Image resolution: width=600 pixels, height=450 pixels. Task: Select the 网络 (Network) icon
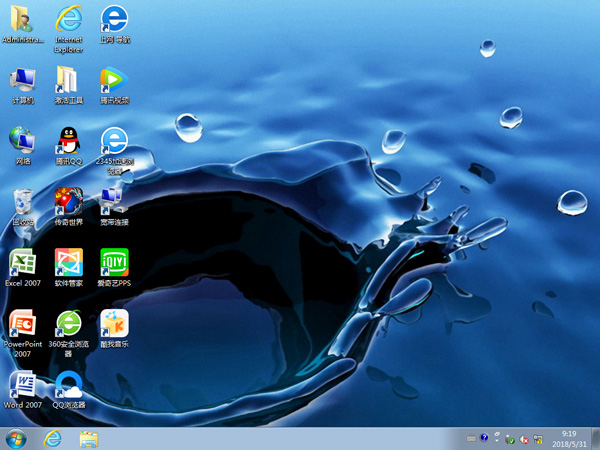(x=23, y=140)
